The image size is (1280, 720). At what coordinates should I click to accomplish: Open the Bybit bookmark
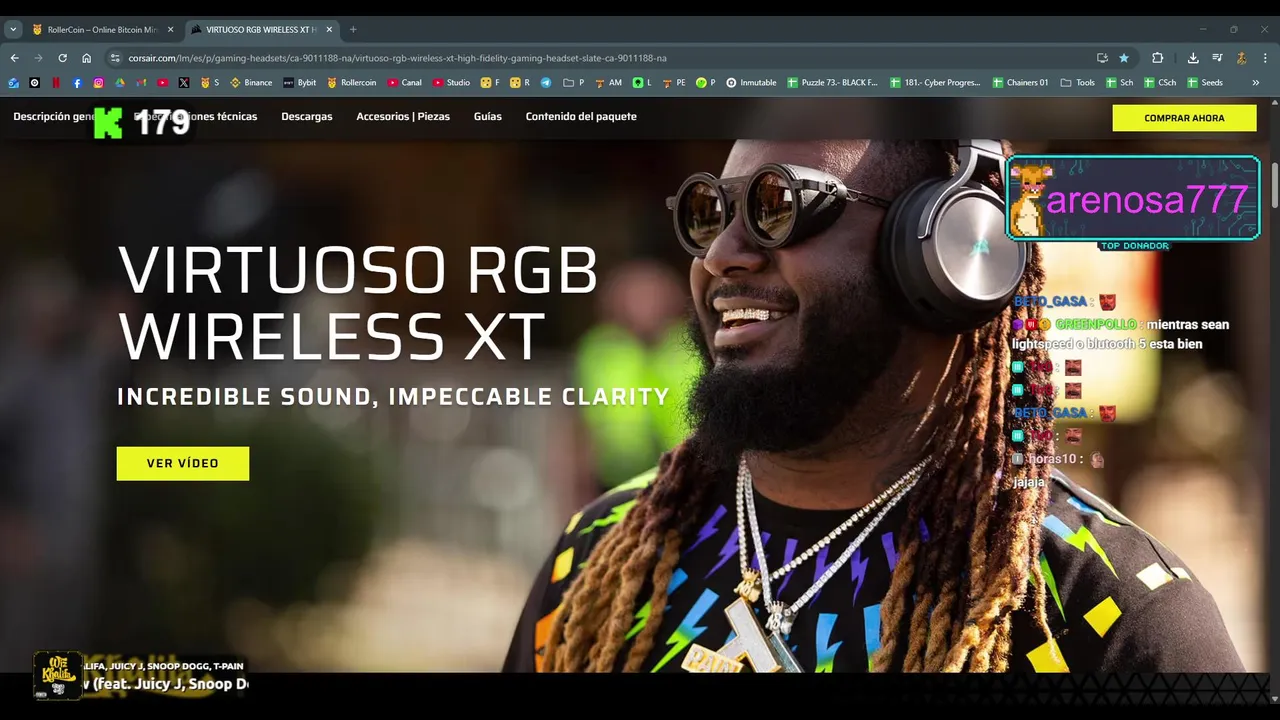[300, 83]
